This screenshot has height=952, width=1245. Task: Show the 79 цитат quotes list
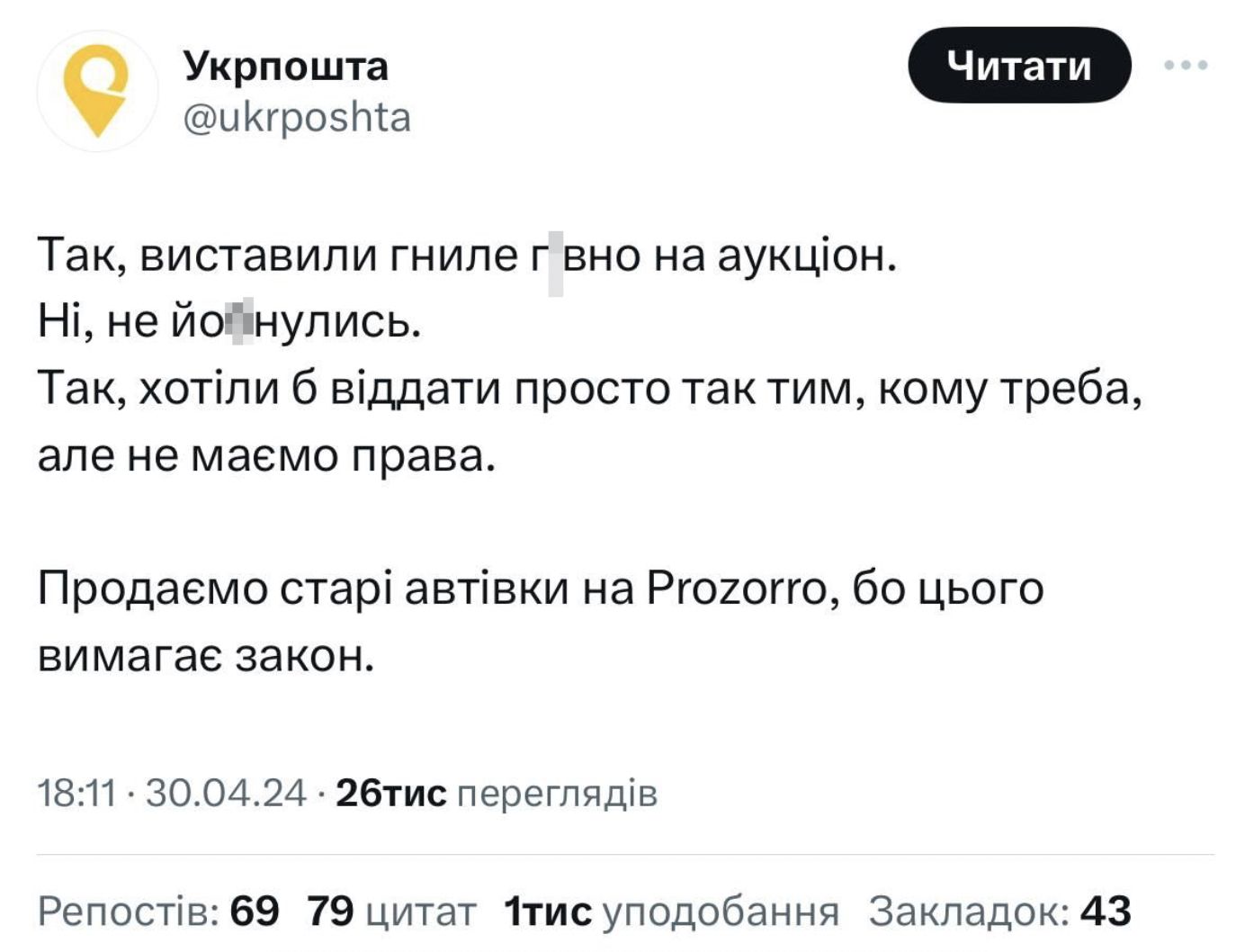(390, 912)
